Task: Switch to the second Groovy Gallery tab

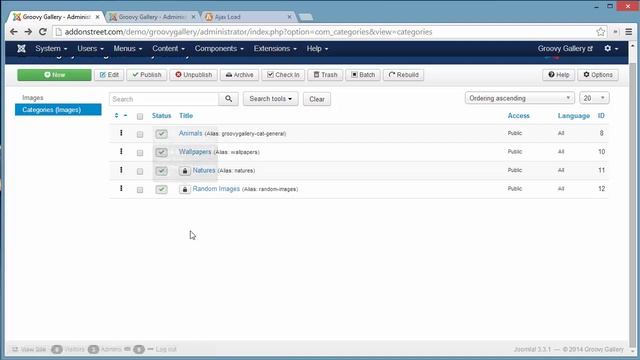Action: coord(151,17)
